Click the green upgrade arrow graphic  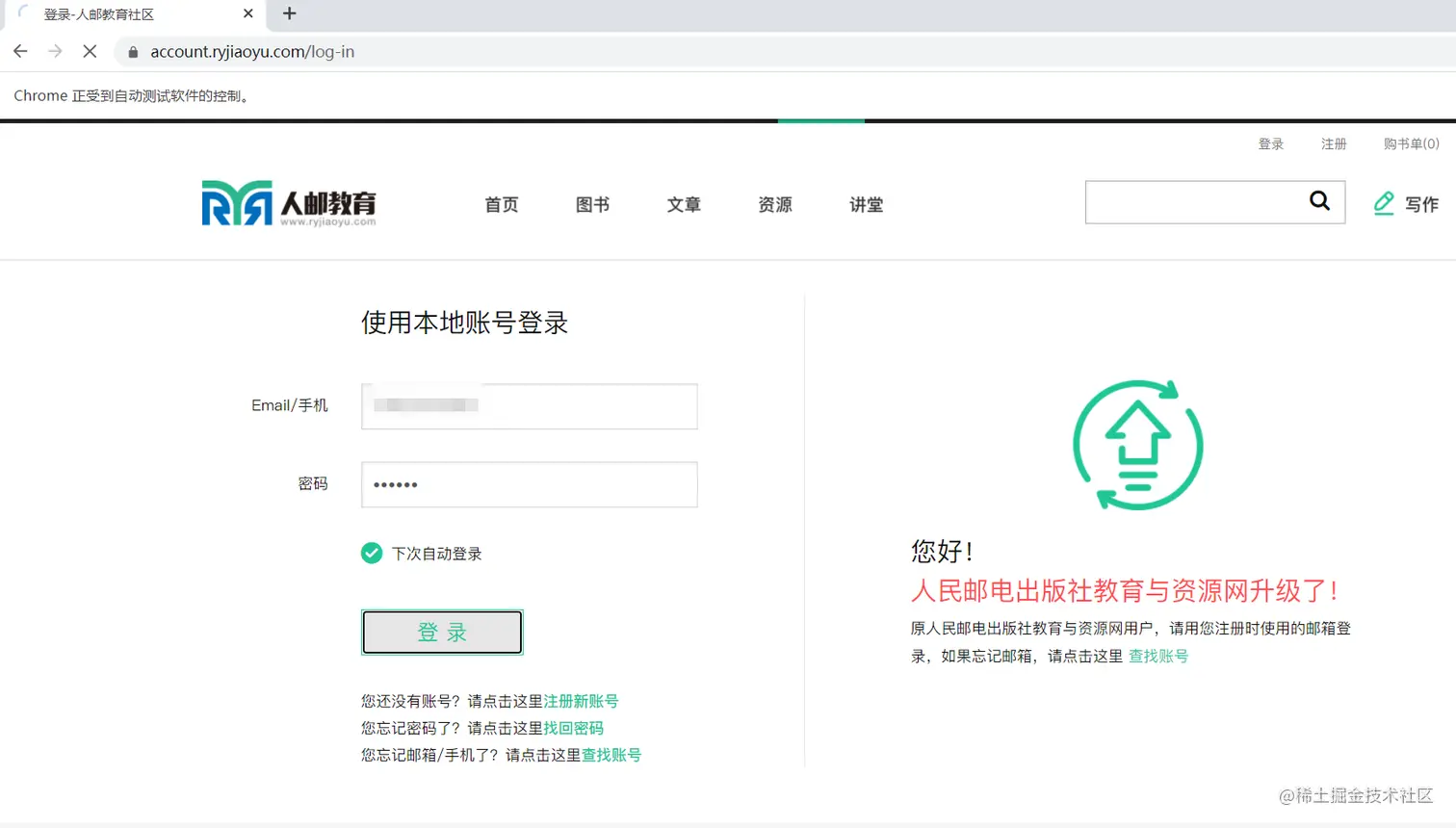coord(1138,445)
